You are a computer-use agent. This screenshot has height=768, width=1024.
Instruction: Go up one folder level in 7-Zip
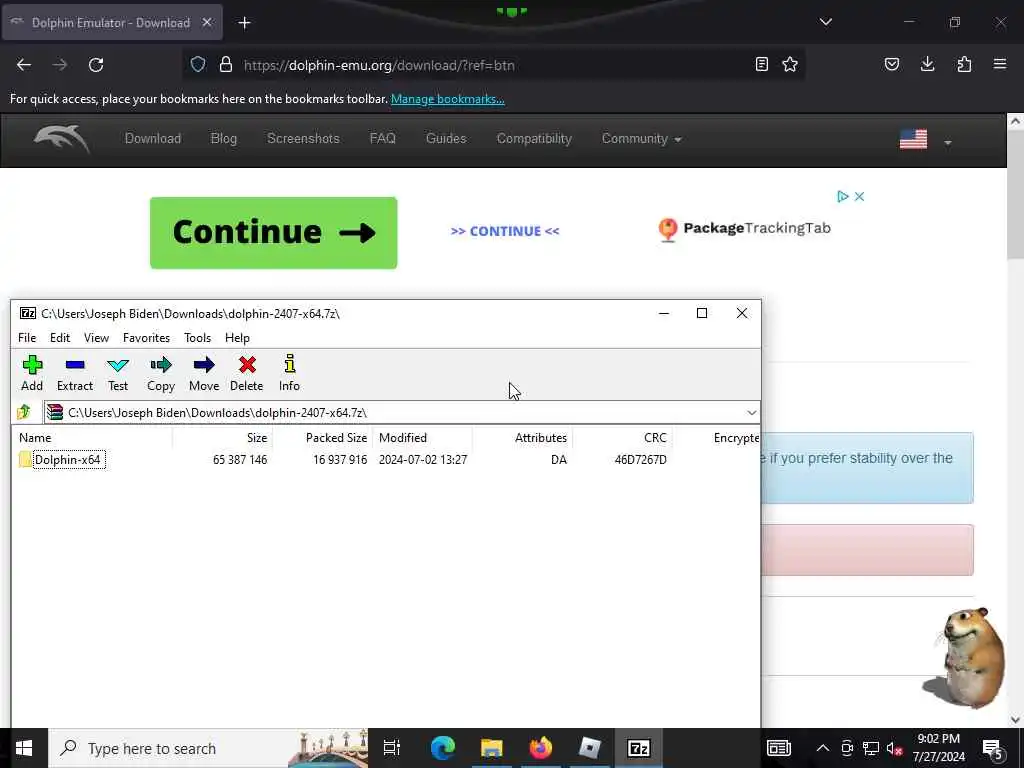point(24,412)
